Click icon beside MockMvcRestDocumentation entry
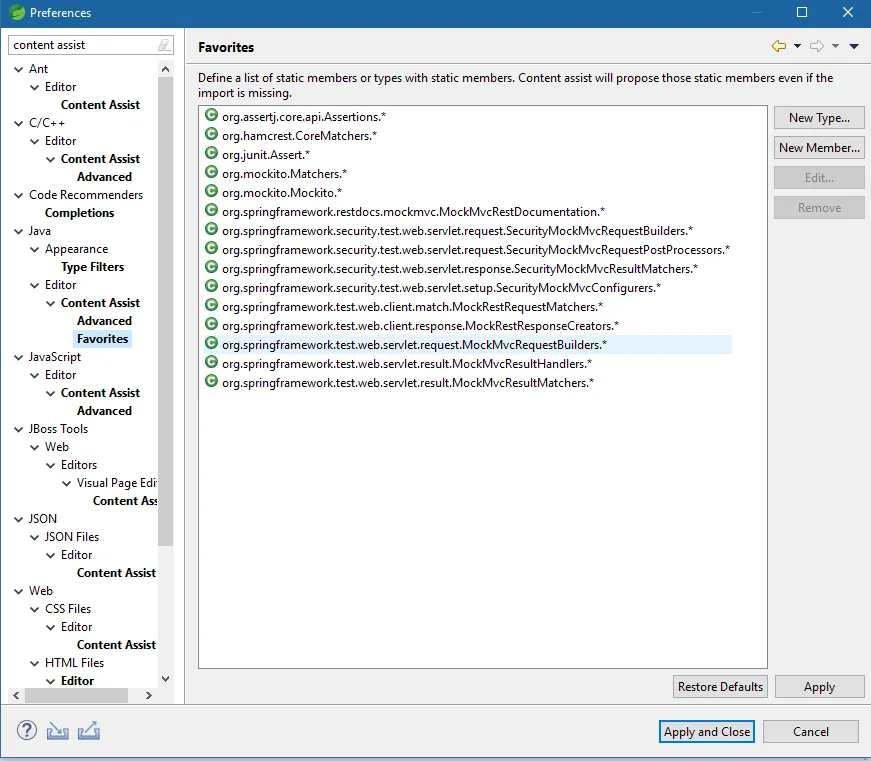The height and width of the screenshot is (761, 871). pyautogui.click(x=211, y=210)
